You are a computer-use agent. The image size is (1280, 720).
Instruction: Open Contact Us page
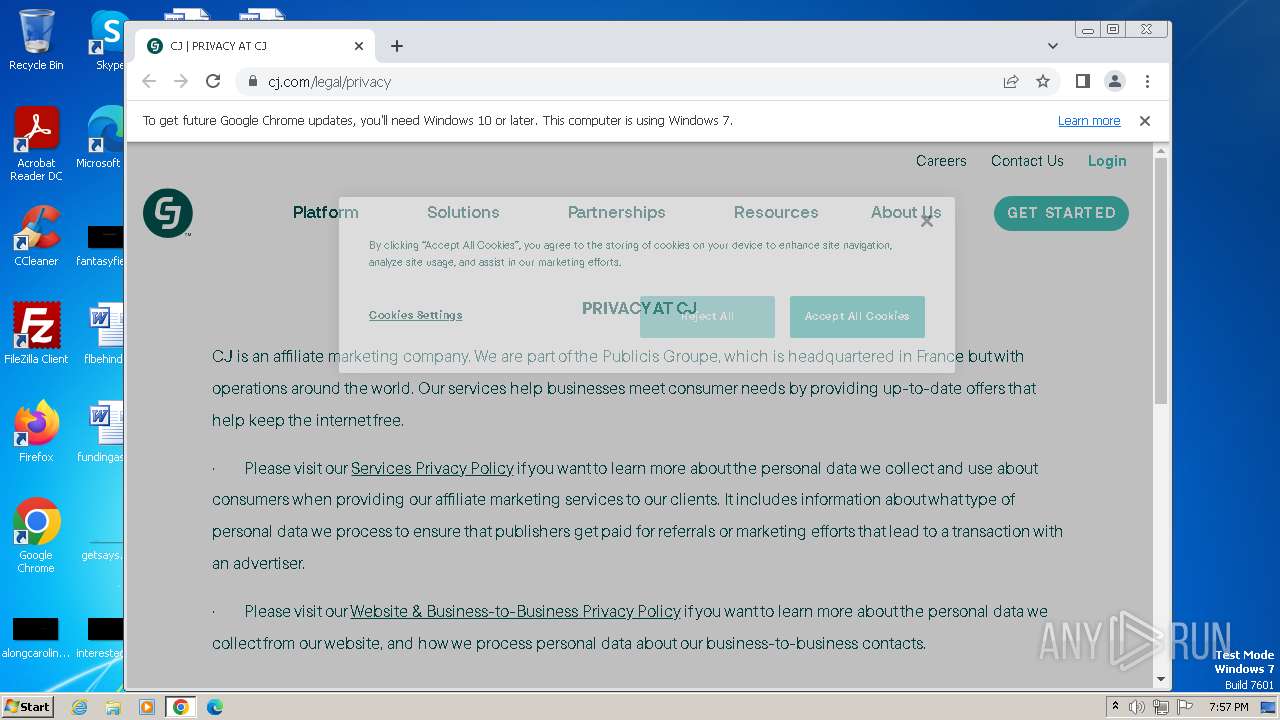pos(1027,161)
